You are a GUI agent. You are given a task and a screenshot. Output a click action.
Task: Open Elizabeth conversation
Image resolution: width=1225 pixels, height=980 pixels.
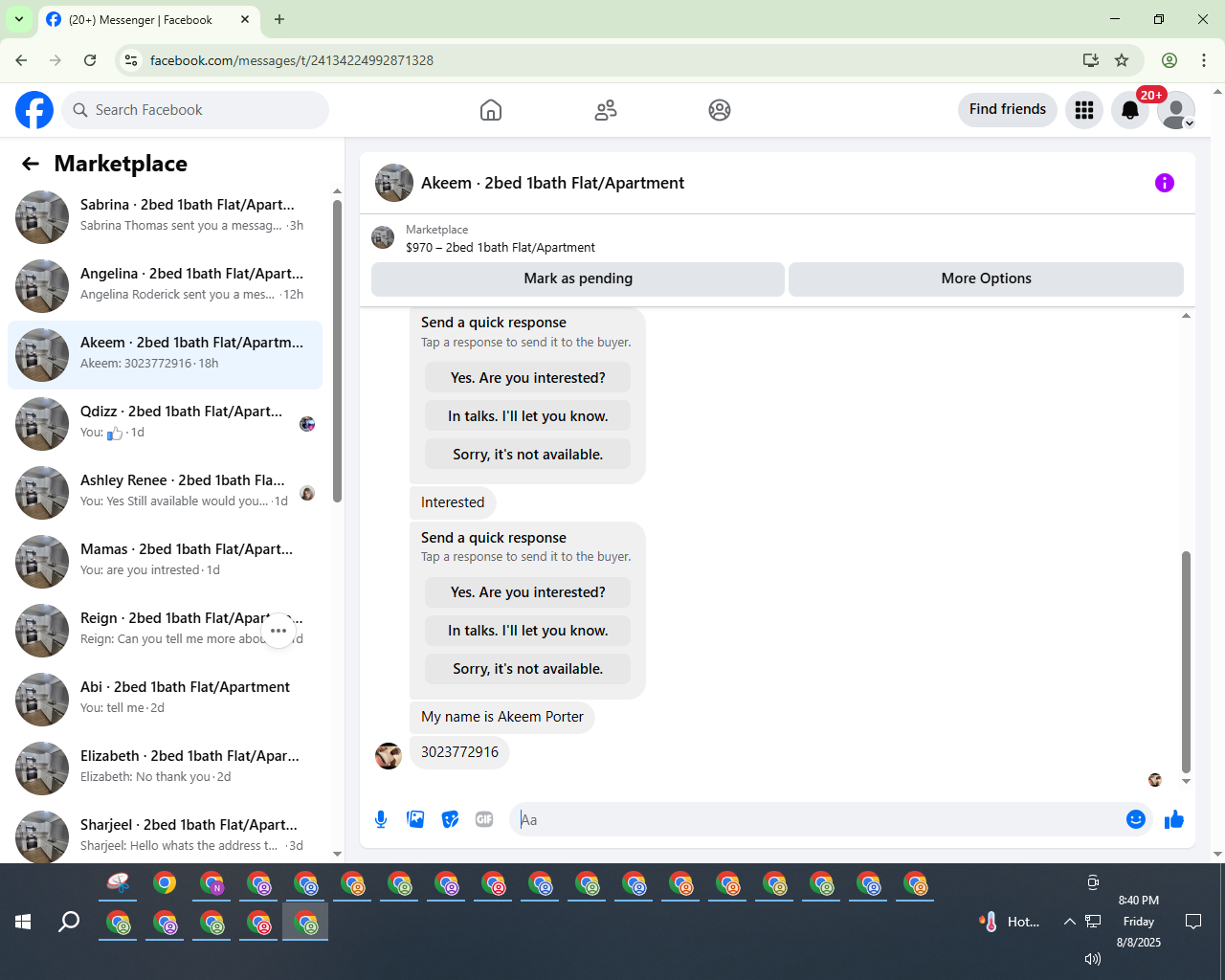pyautogui.click(x=165, y=768)
